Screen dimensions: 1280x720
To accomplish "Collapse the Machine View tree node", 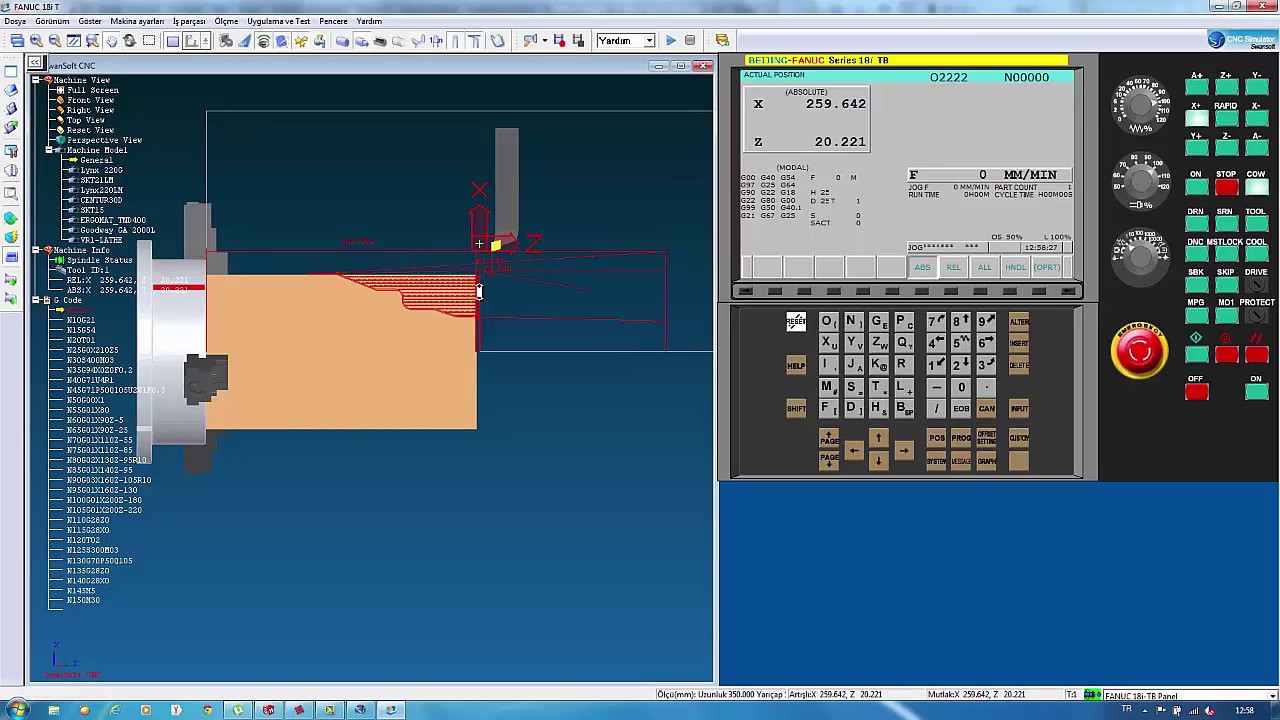I will [x=36, y=80].
